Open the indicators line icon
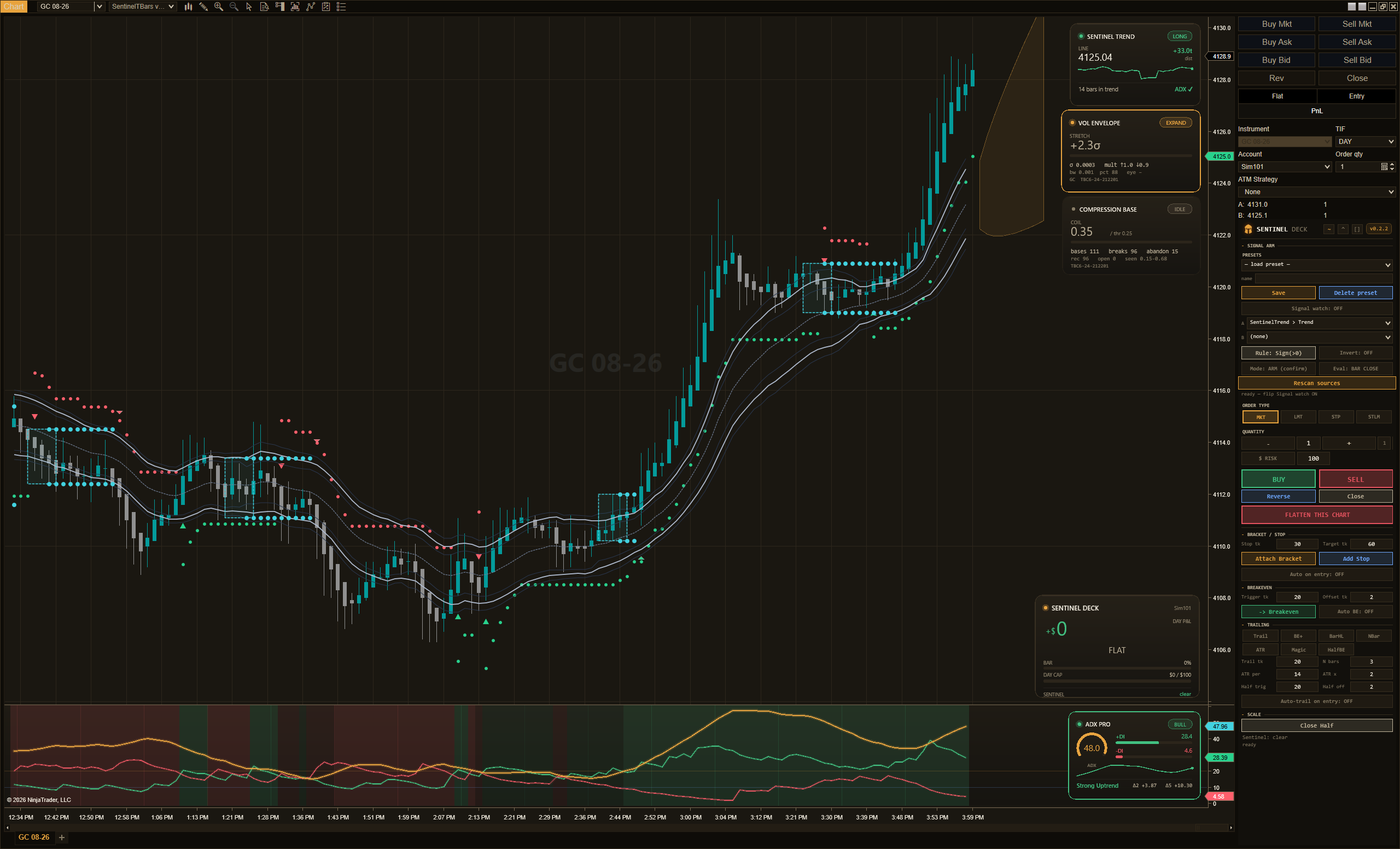This screenshot has height=849, width=1400. [310, 7]
